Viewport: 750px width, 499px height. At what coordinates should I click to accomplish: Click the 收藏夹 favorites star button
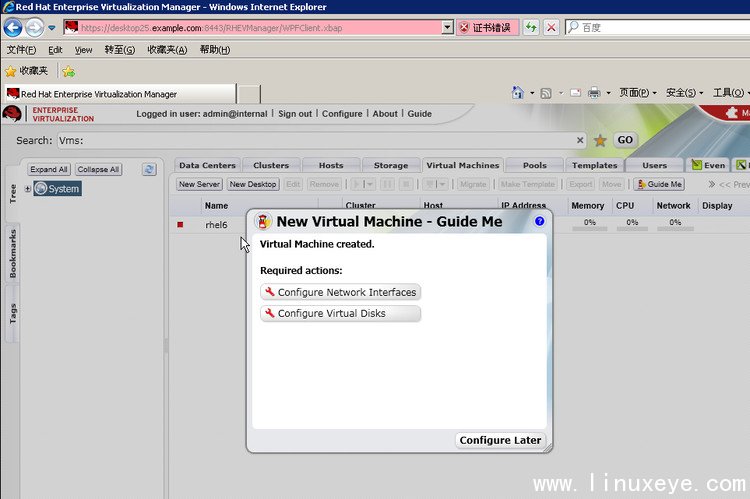point(27,71)
